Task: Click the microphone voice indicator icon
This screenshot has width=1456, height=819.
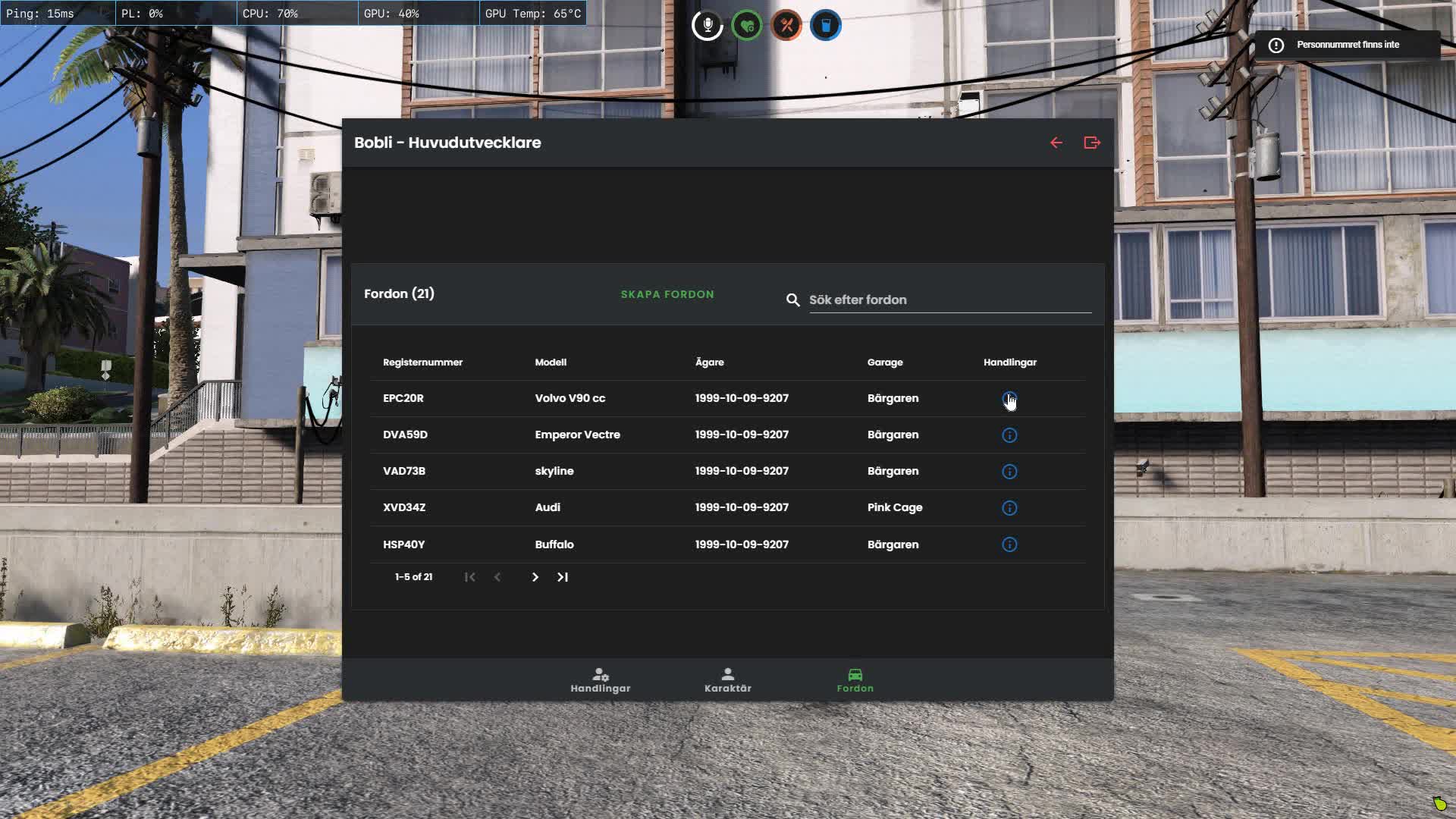Action: point(708,26)
